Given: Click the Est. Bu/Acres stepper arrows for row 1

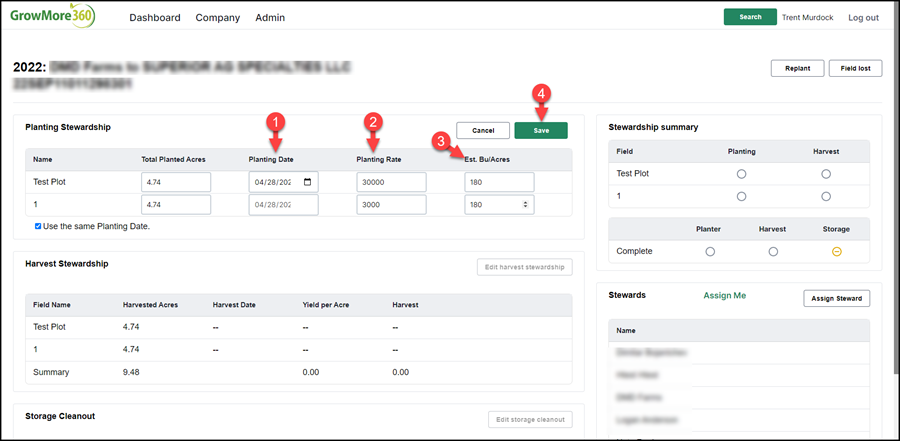Looking at the screenshot, I should pyautogui.click(x=526, y=204).
